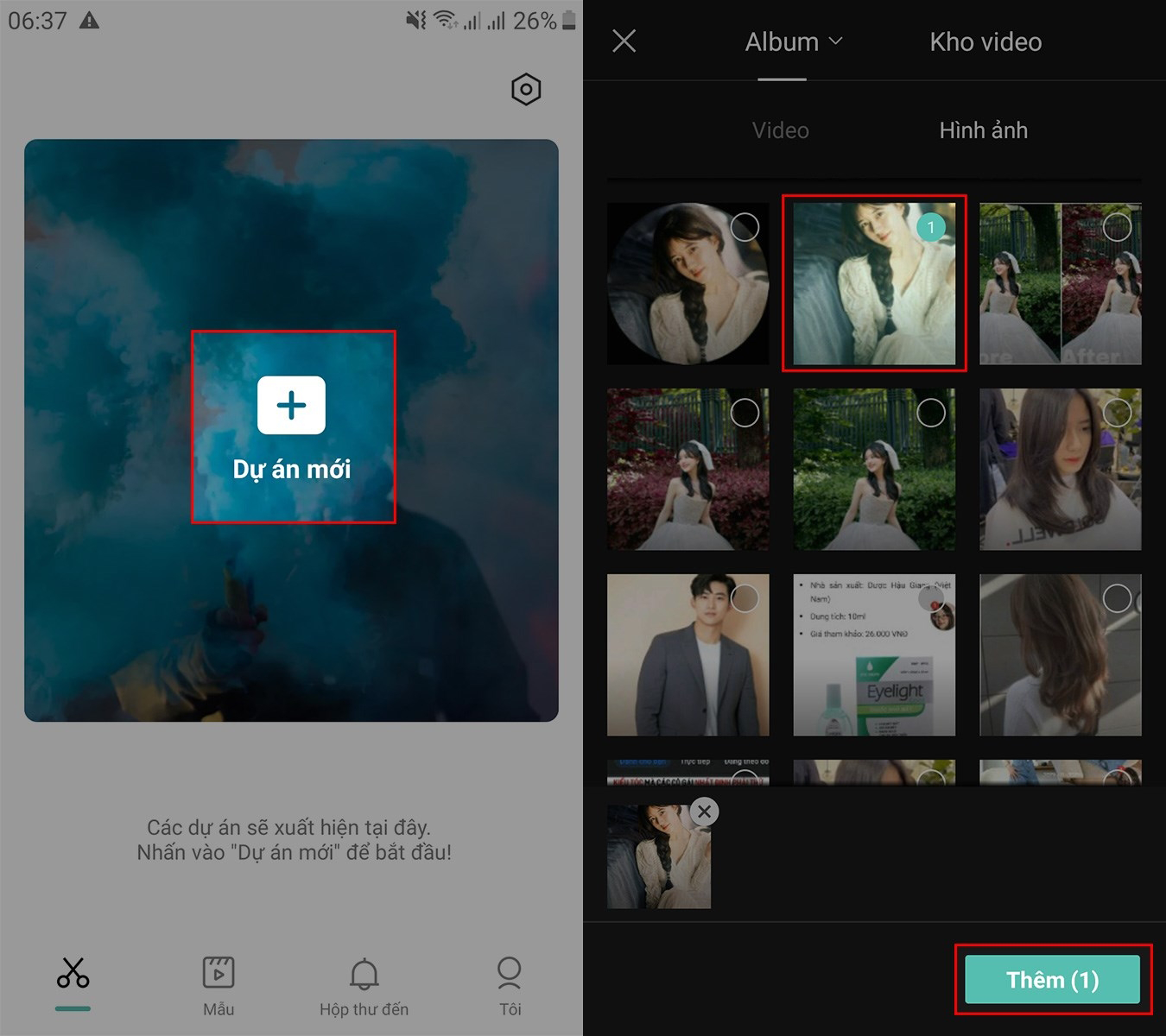Expand the Album dropdown

click(794, 41)
